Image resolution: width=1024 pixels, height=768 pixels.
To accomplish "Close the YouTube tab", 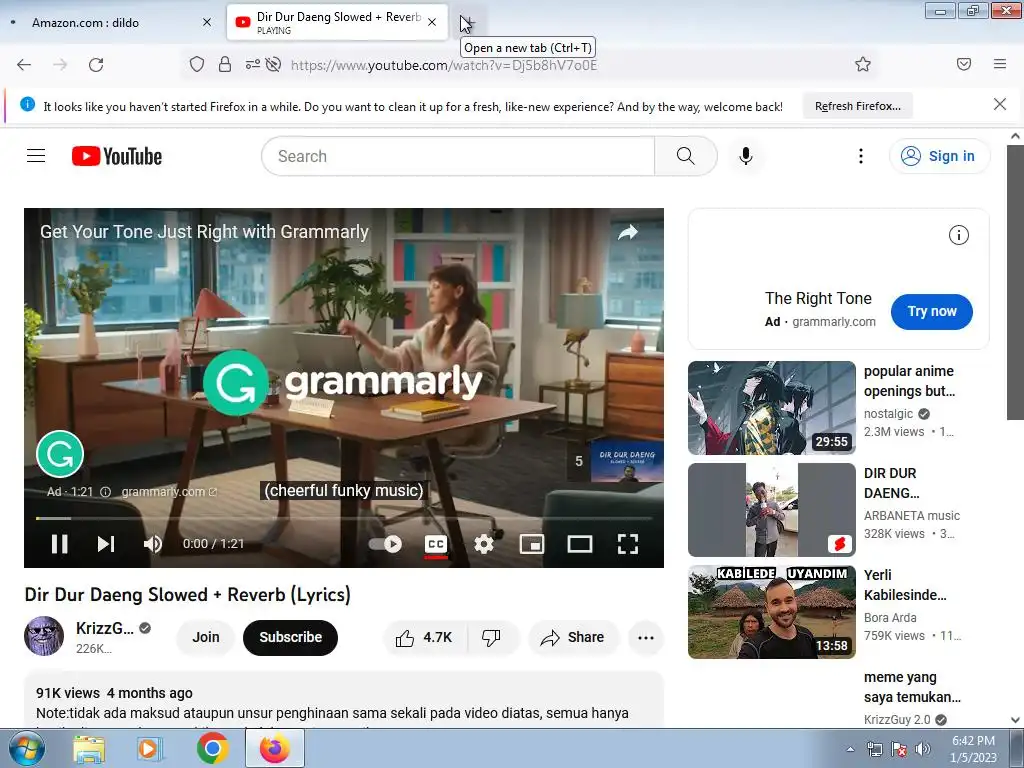I will (x=432, y=22).
